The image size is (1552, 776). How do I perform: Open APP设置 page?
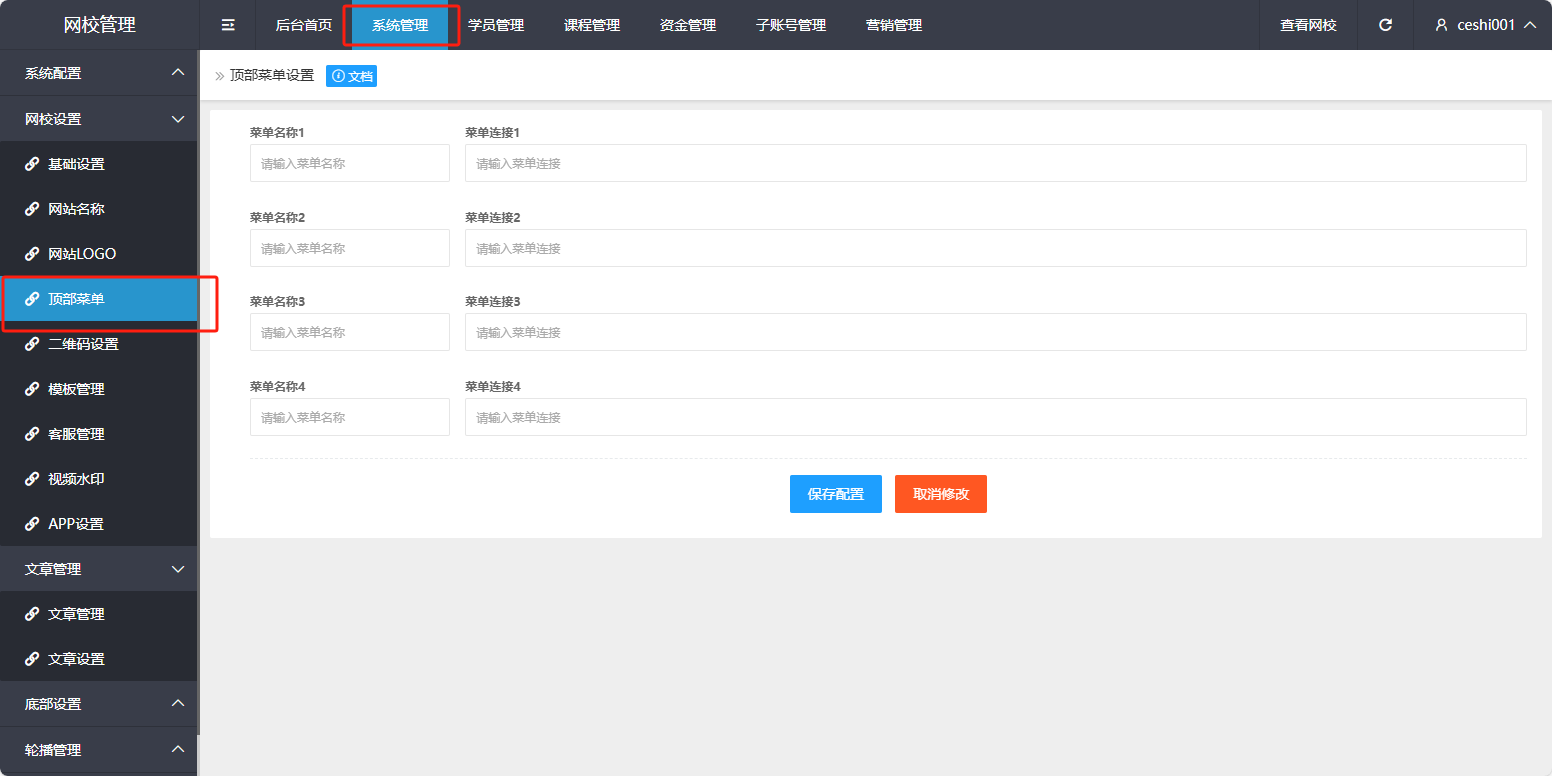coord(99,524)
